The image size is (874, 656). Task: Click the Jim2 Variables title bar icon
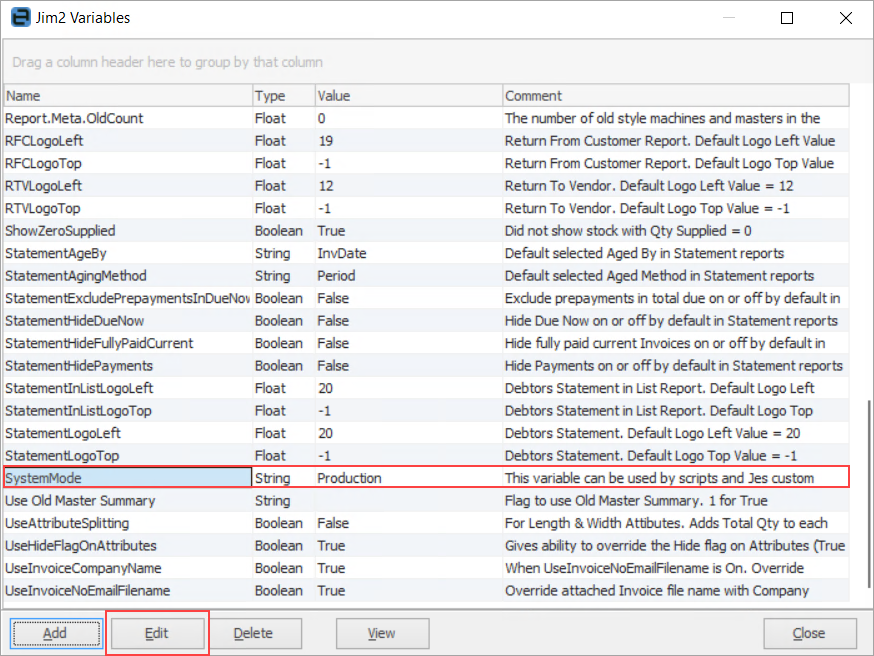pyautogui.click(x=19, y=17)
